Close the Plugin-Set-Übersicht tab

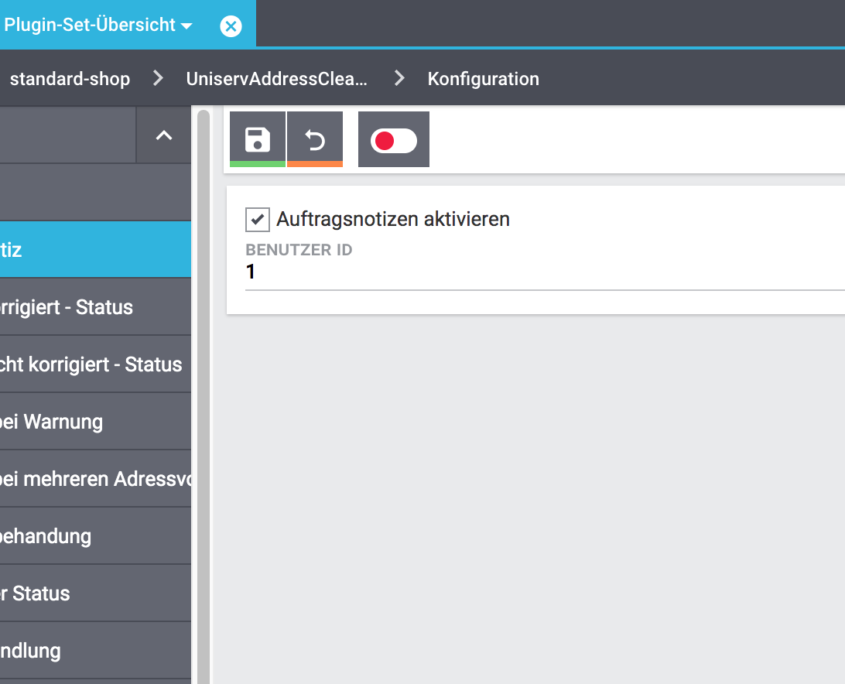click(231, 26)
